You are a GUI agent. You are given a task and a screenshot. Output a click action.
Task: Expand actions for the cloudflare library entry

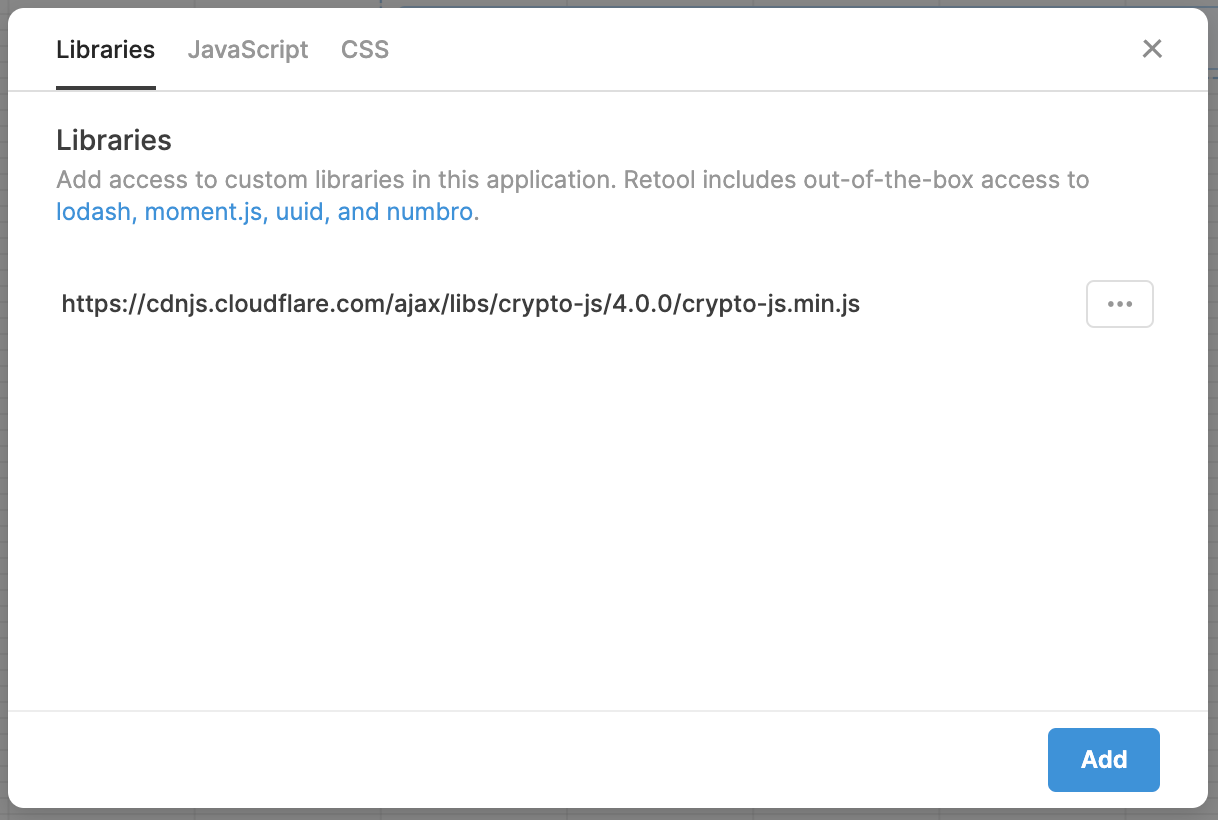tap(1119, 303)
